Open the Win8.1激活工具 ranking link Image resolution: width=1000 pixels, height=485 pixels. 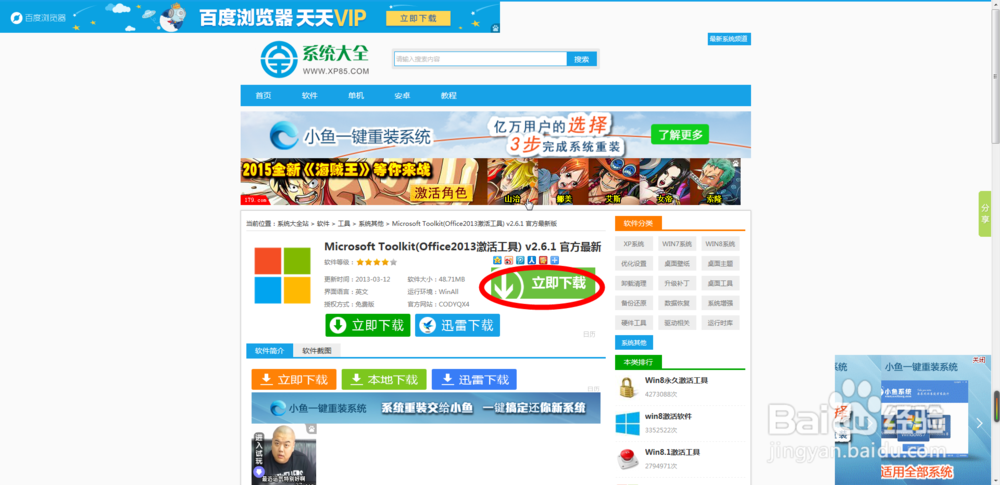[672, 452]
